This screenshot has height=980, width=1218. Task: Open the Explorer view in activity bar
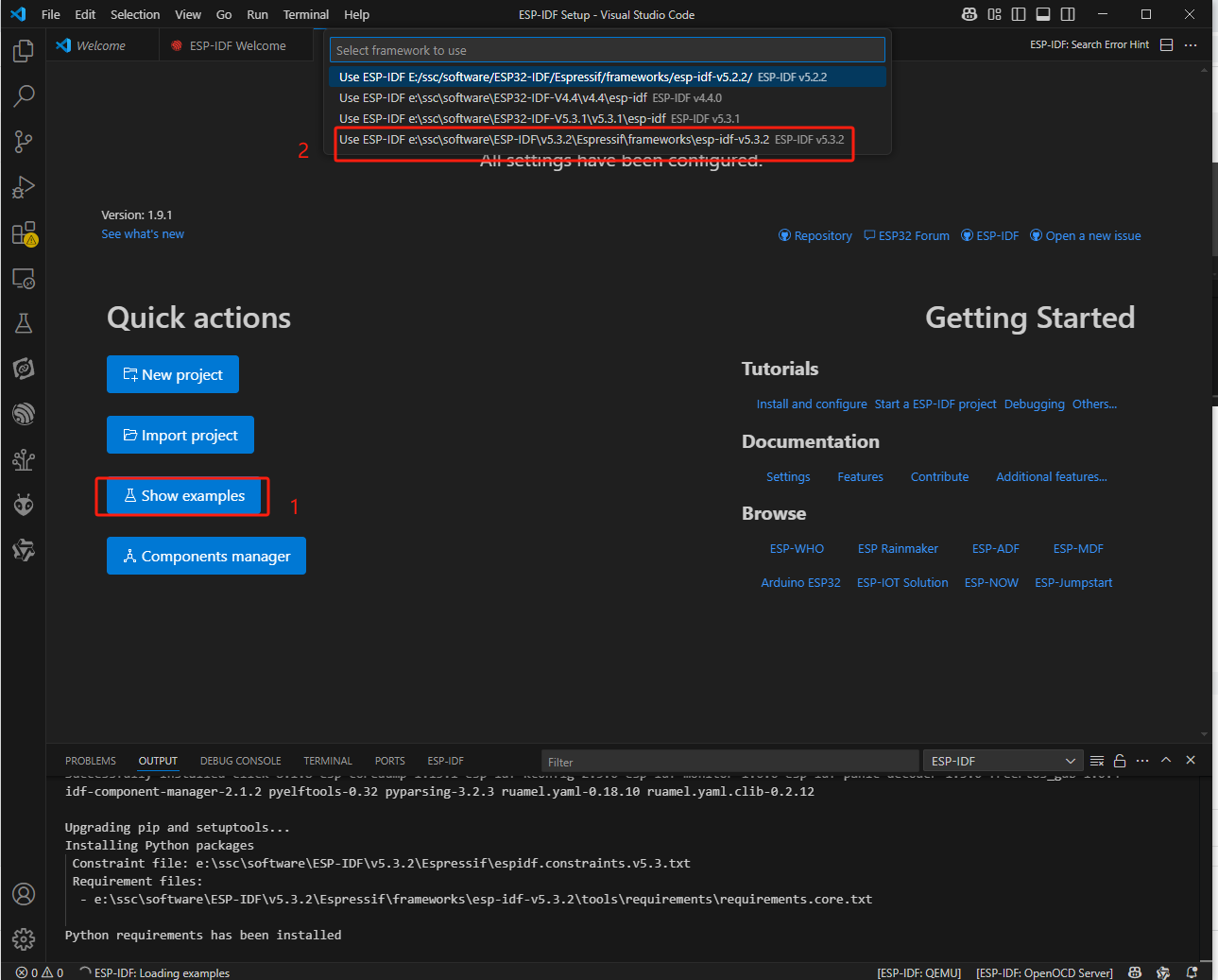pos(24,50)
